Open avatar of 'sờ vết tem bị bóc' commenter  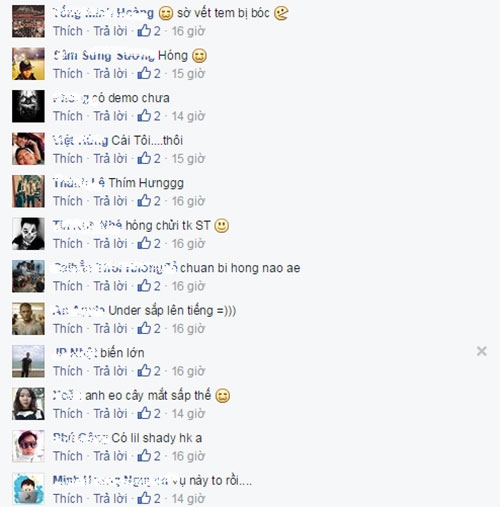[x=28, y=21]
